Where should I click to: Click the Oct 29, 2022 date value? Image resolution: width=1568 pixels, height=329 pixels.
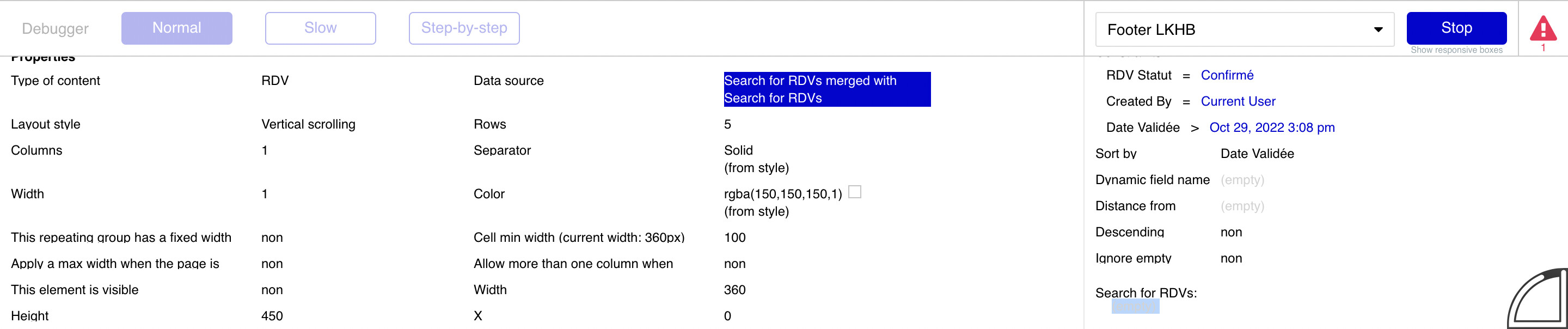(1272, 127)
